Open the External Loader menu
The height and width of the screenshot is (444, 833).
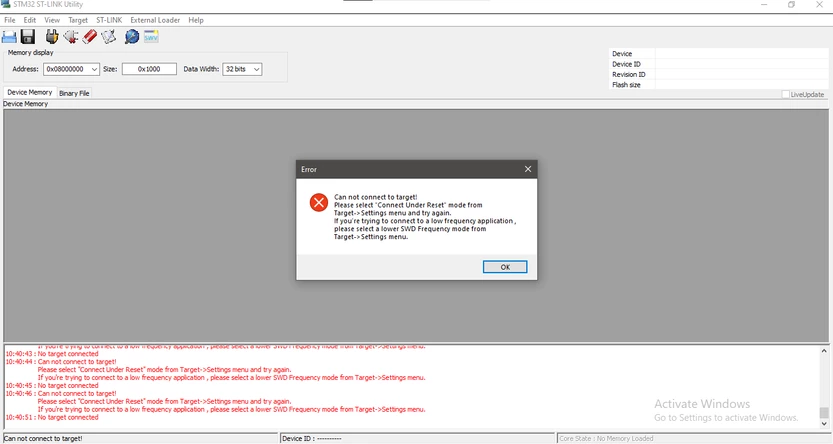click(x=155, y=20)
